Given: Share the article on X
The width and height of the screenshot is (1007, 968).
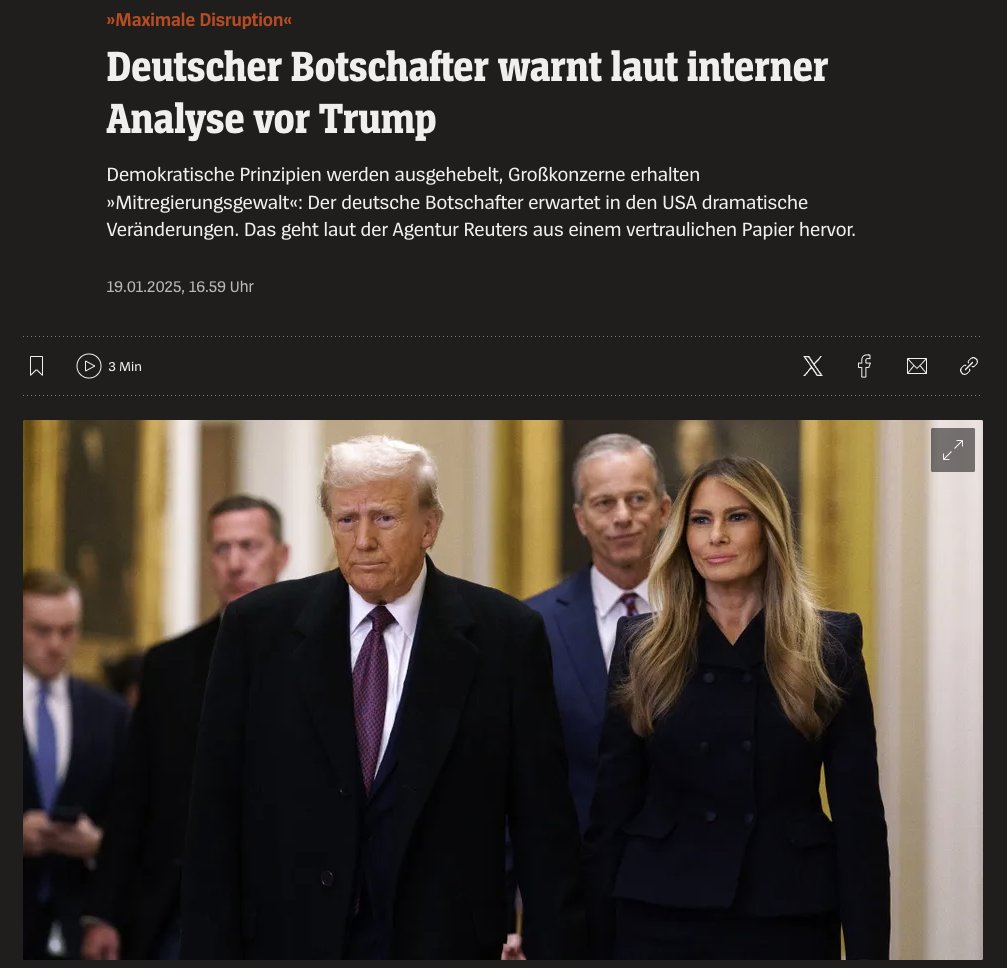Looking at the screenshot, I should [812, 366].
